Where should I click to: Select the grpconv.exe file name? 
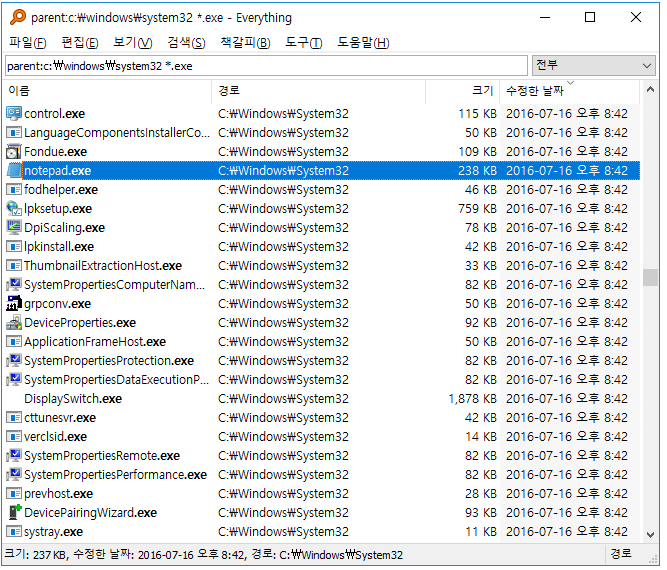[57, 304]
